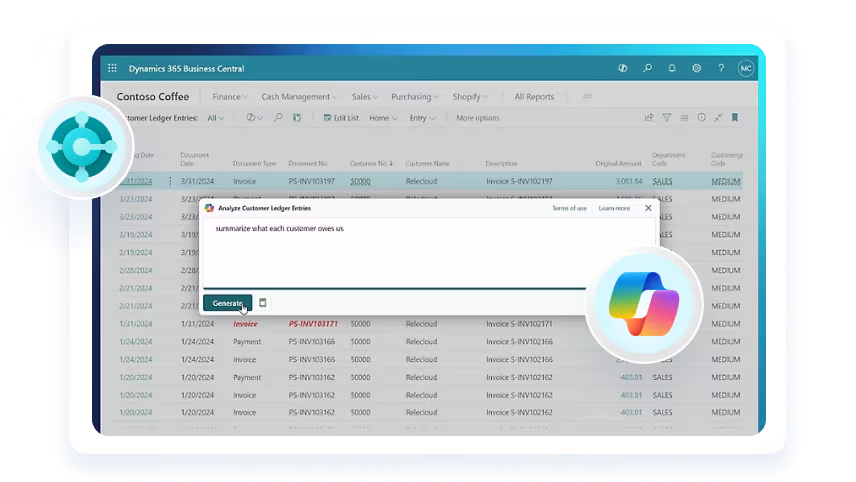
Task: Click the Generate button
Action: (227, 303)
